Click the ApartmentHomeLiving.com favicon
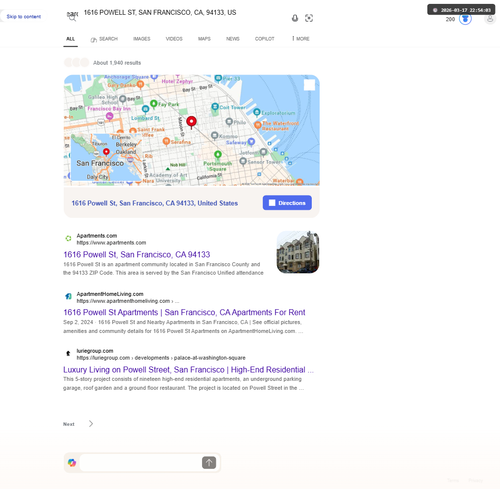This screenshot has height=489, width=500. tap(68, 296)
